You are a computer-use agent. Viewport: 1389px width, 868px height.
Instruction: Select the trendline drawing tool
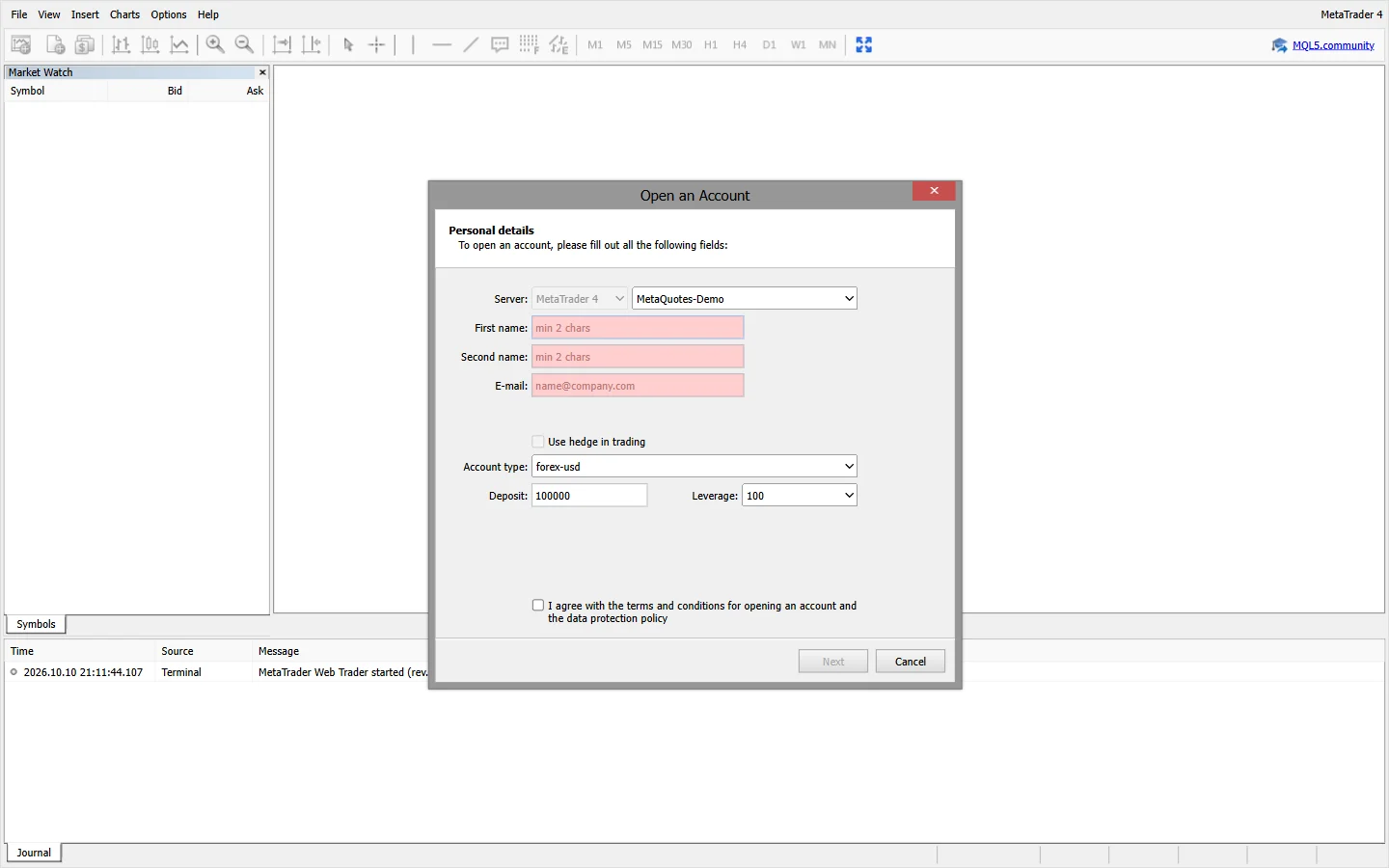click(471, 44)
